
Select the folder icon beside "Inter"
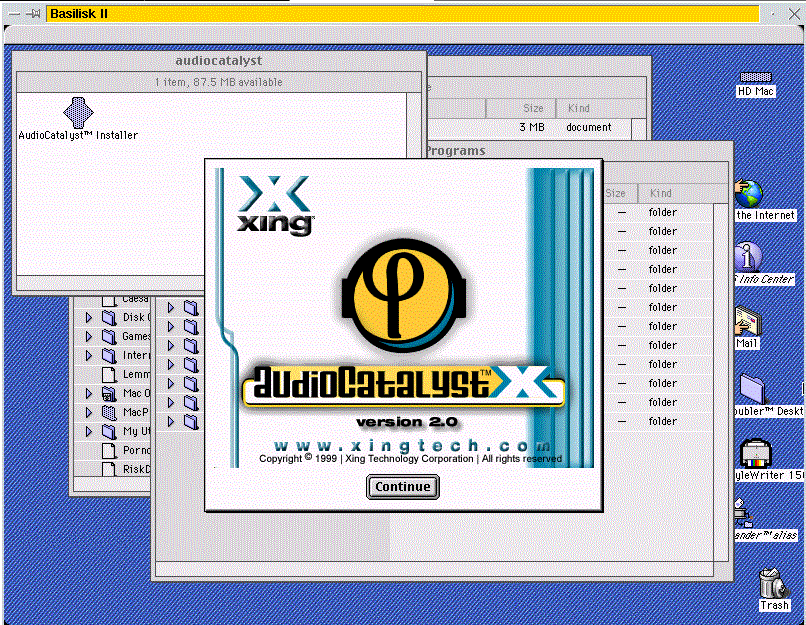pyautogui.click(x=109, y=356)
